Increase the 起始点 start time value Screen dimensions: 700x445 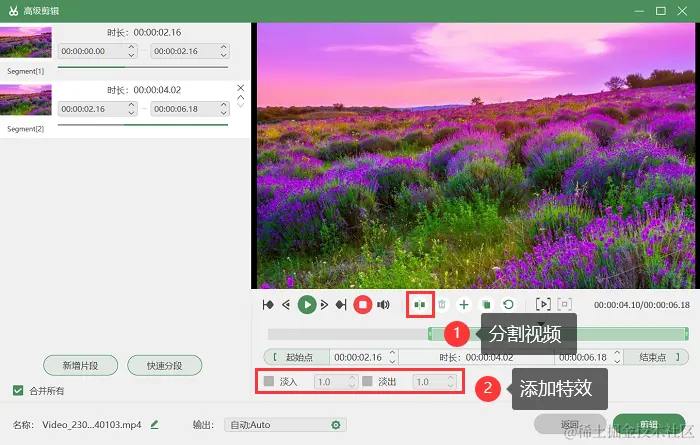(x=392, y=353)
